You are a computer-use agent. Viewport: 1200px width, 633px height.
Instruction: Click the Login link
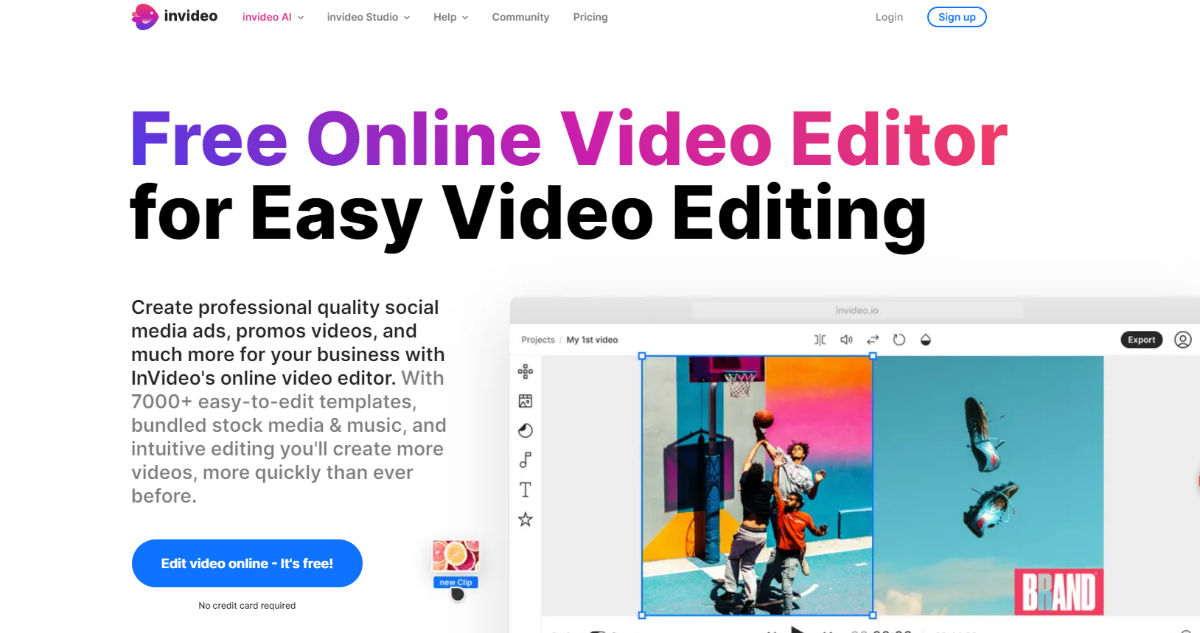point(889,17)
